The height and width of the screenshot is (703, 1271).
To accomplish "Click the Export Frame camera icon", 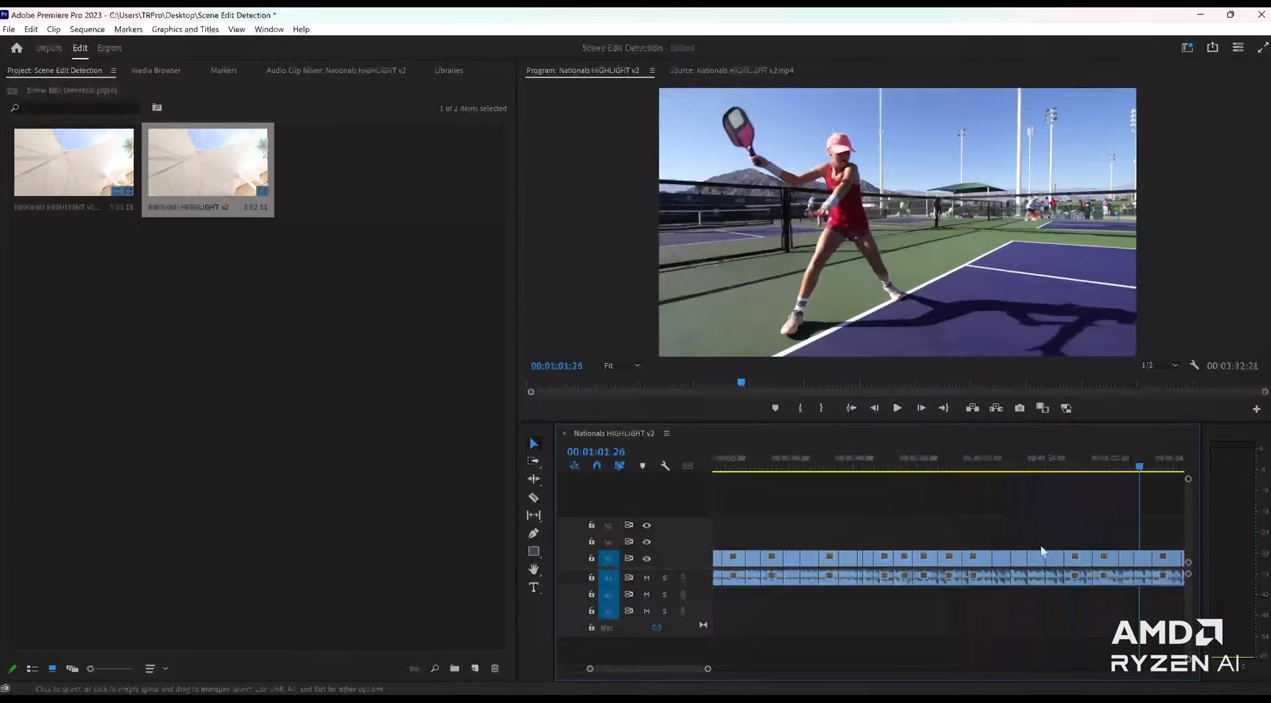I will pyautogui.click(x=1019, y=408).
